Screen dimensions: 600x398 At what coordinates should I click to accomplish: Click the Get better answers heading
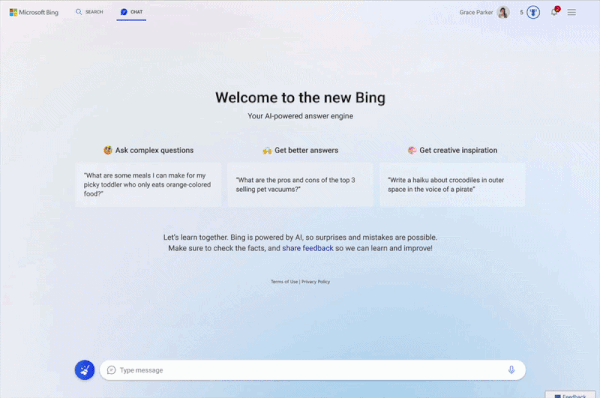click(300, 150)
